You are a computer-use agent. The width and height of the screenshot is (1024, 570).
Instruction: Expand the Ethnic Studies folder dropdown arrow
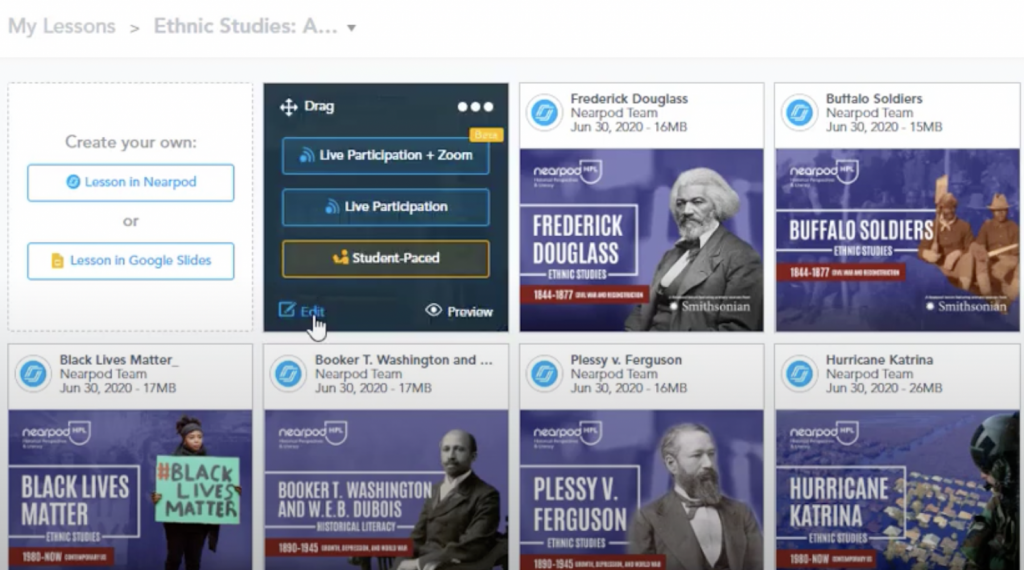pyautogui.click(x=351, y=28)
